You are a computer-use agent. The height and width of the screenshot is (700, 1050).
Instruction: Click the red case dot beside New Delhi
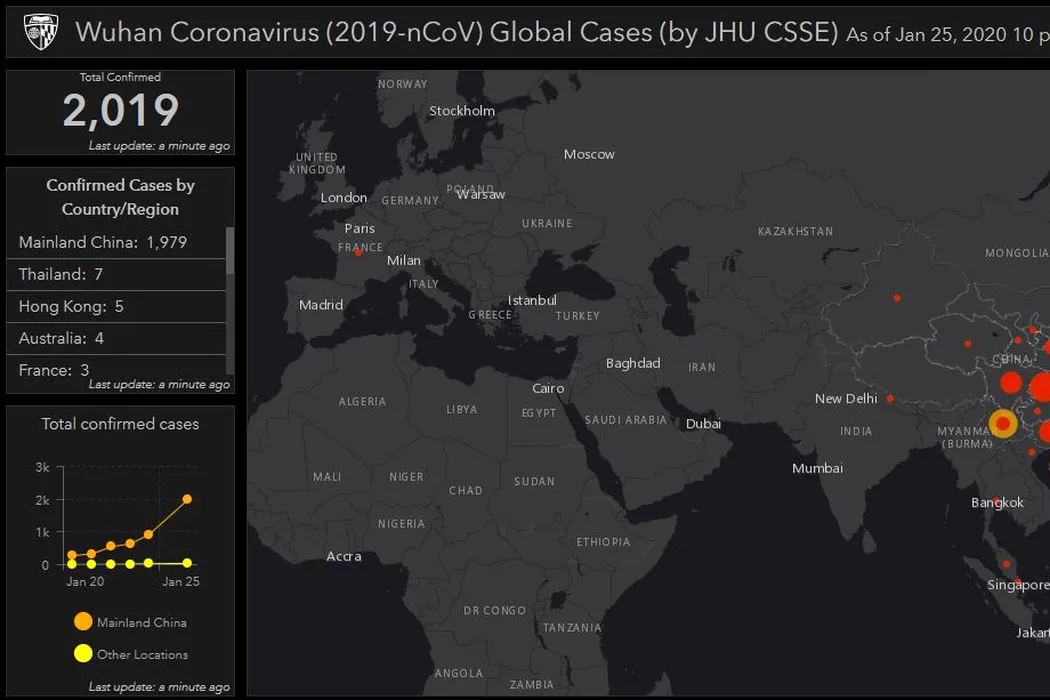click(890, 399)
